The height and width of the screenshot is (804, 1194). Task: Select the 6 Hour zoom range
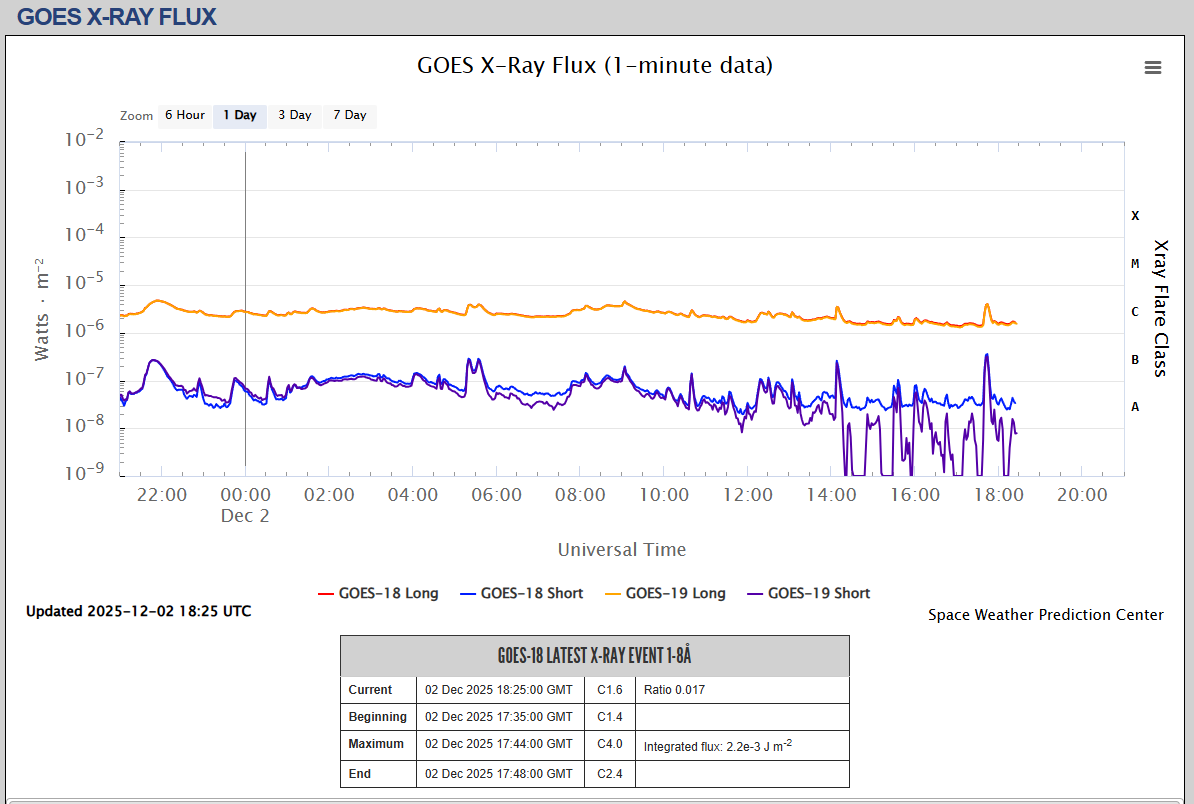tap(184, 115)
